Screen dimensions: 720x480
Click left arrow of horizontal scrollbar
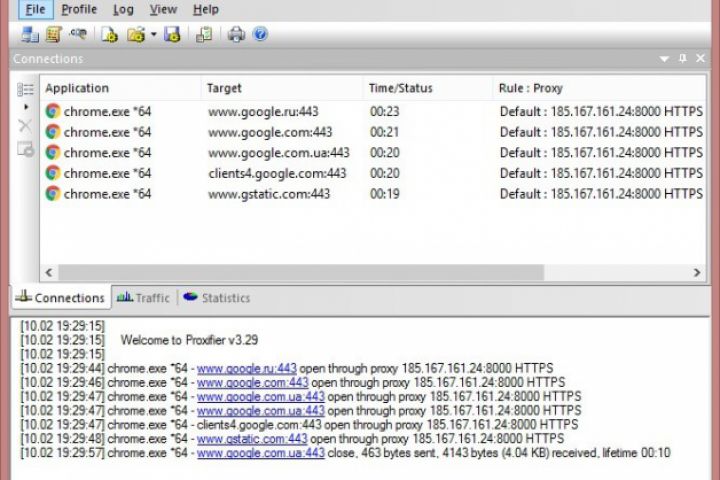point(49,272)
